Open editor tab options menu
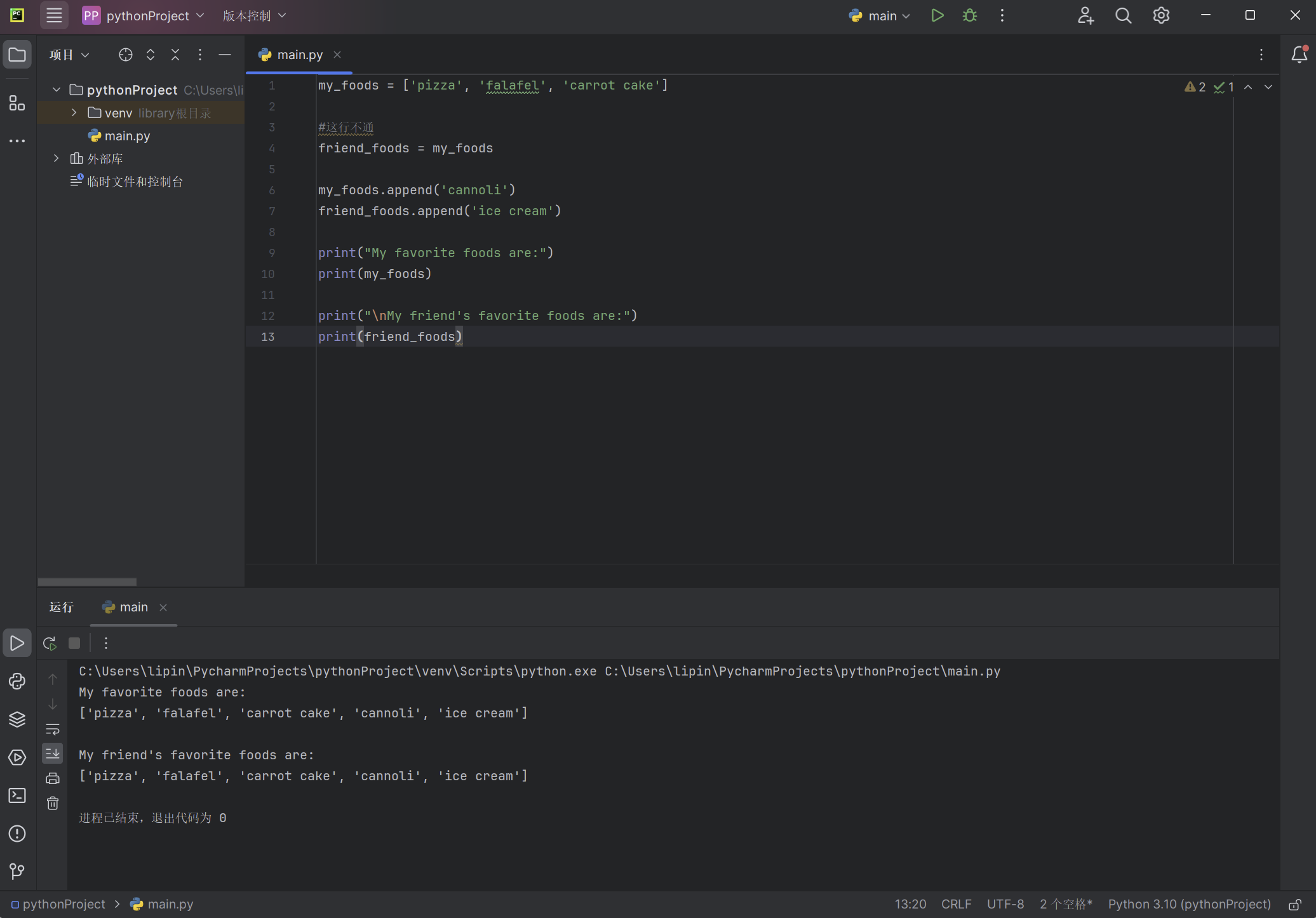This screenshot has height=918, width=1316. (x=1261, y=55)
